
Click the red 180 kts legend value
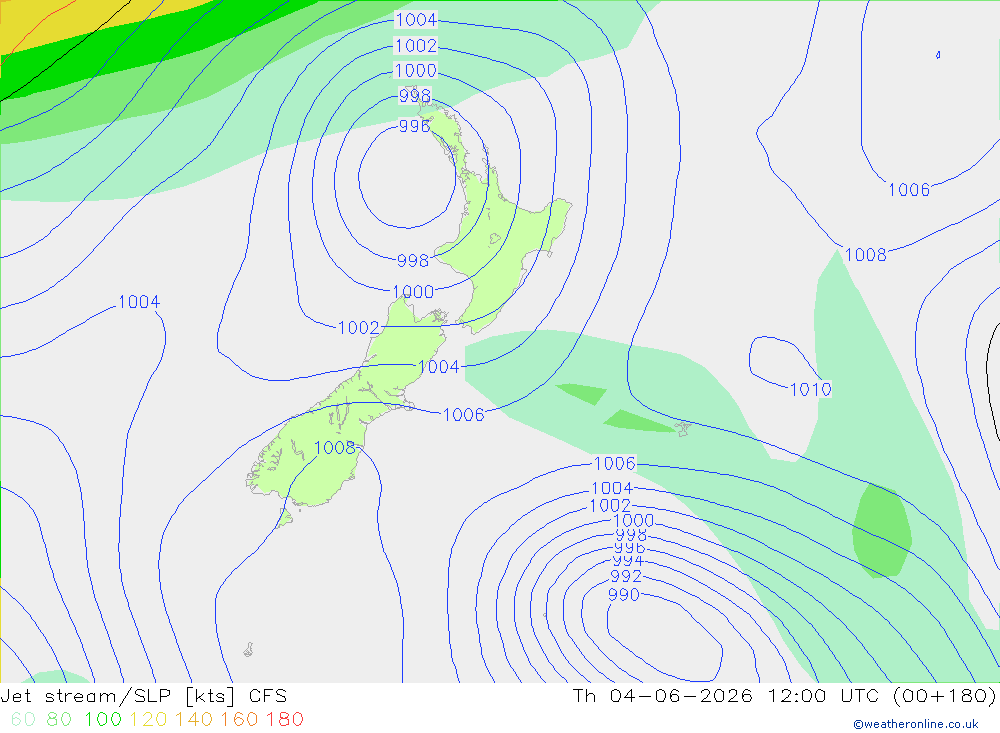(284, 720)
